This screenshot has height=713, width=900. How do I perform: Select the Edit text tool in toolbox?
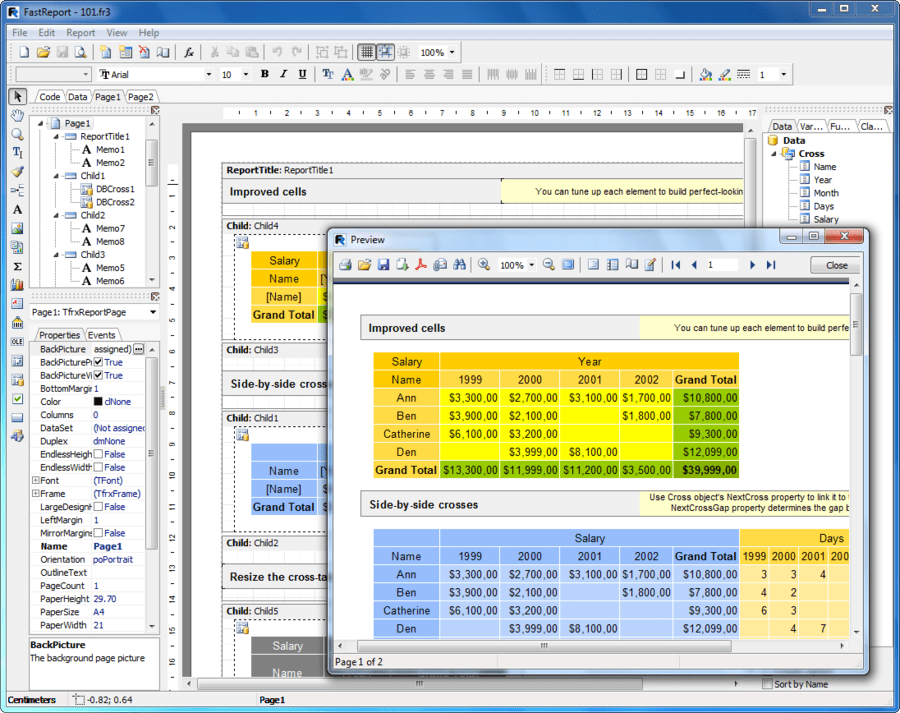(17, 153)
